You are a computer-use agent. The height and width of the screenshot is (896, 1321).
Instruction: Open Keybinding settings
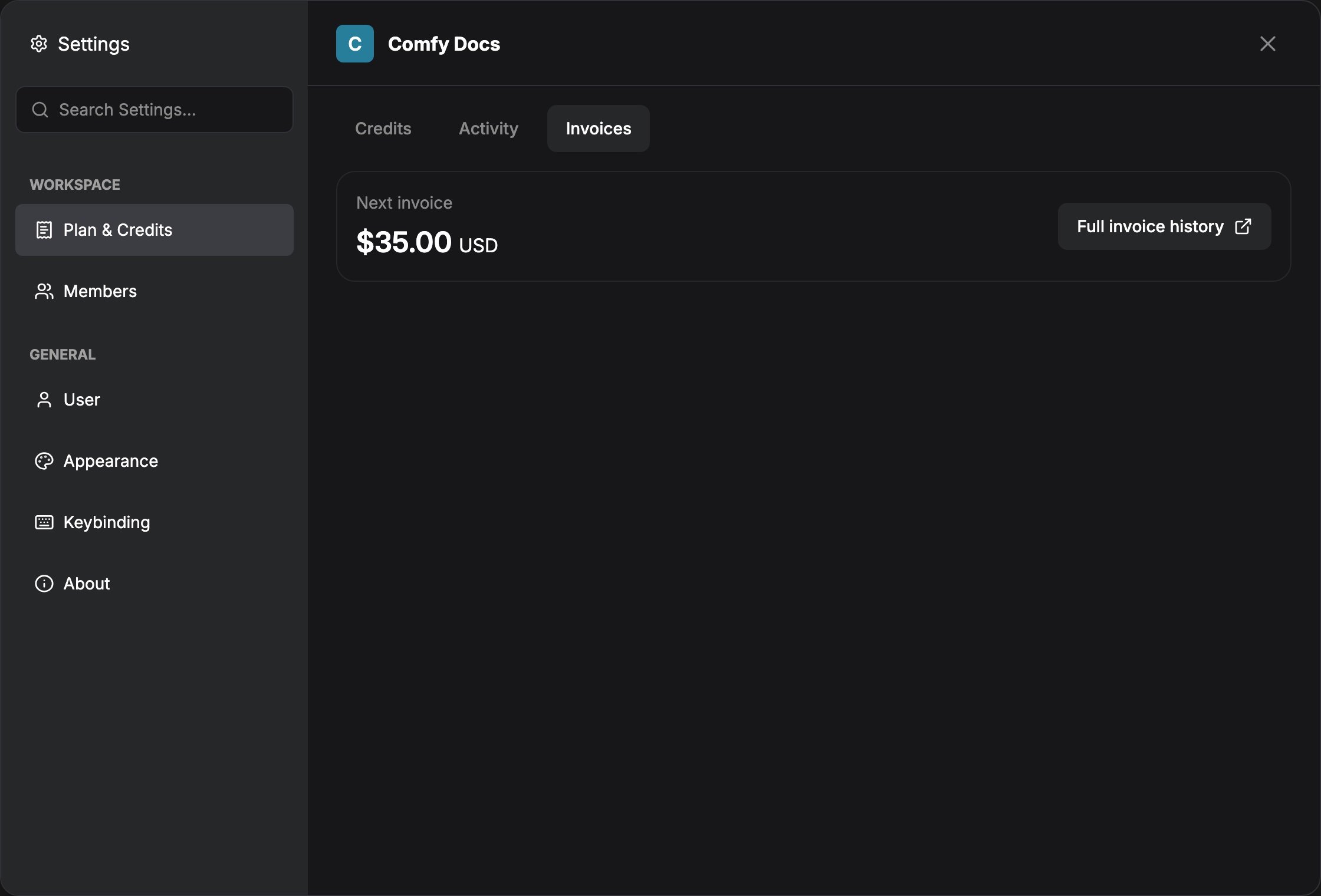tap(155, 522)
